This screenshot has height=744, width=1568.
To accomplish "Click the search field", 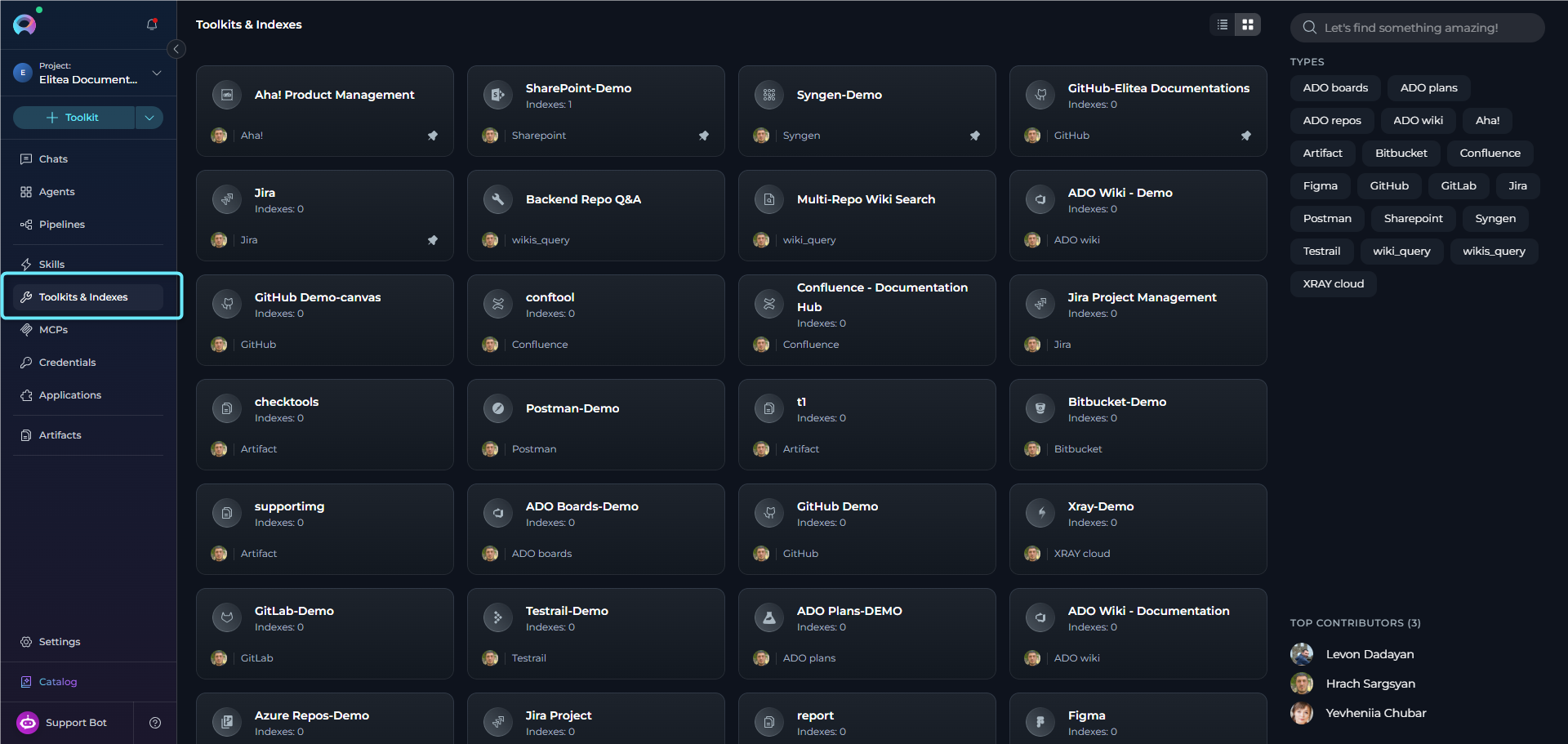I will (1417, 28).
